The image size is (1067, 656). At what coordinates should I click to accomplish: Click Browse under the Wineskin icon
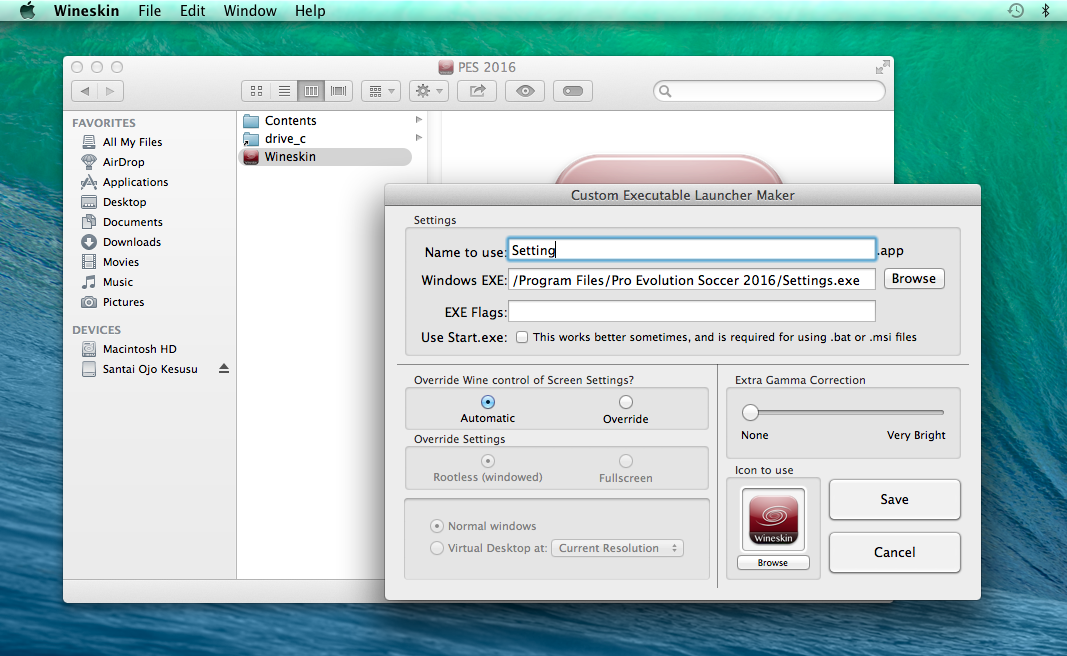tap(773, 563)
